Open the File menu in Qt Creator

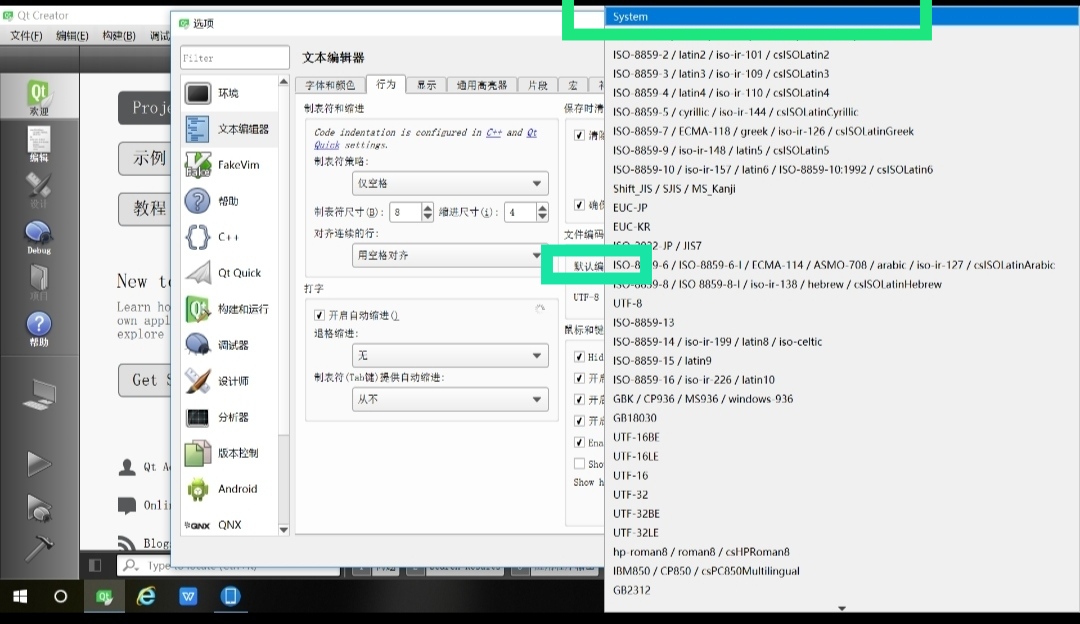click(26, 35)
